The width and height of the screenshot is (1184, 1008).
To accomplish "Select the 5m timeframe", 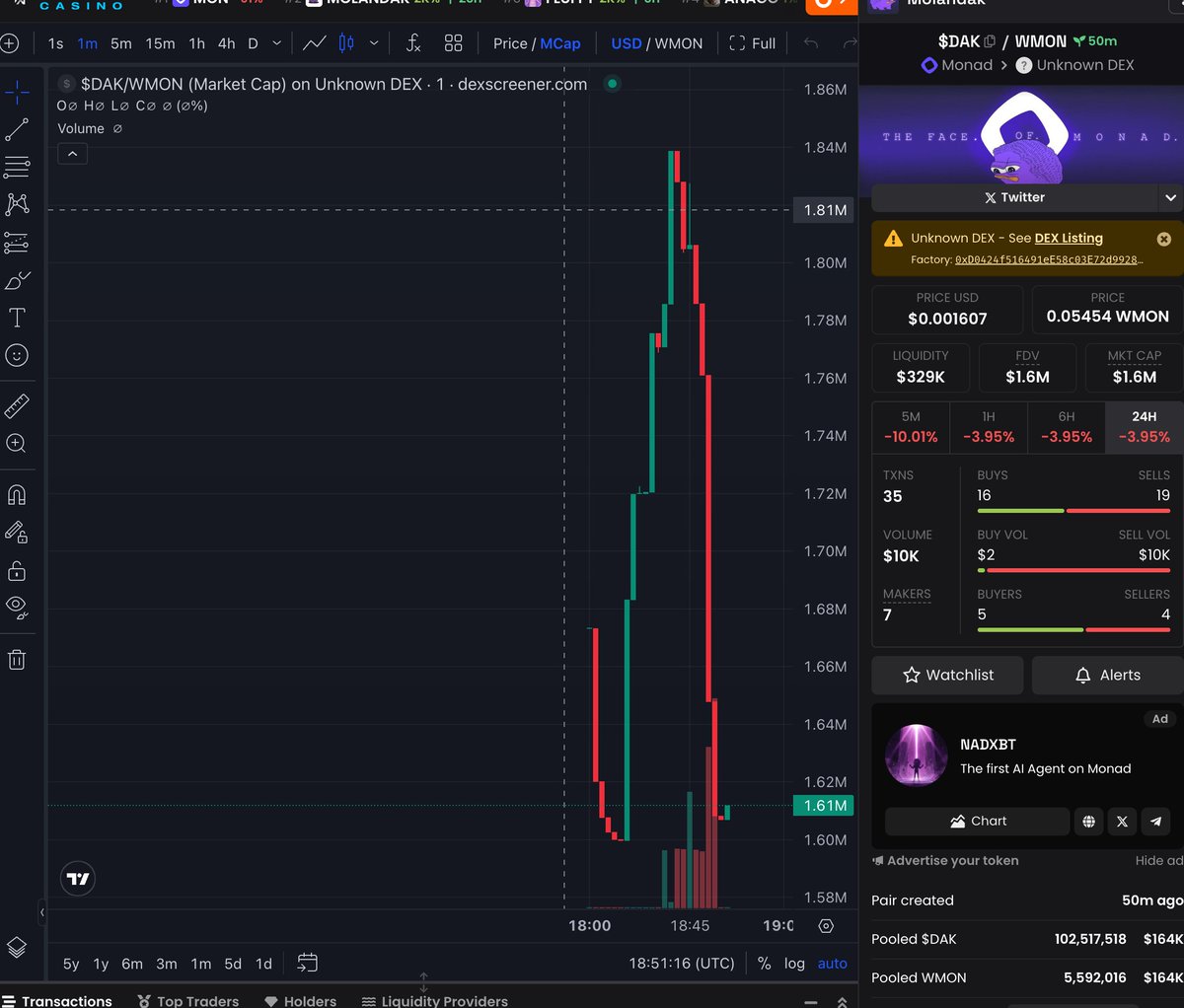I will [x=121, y=43].
